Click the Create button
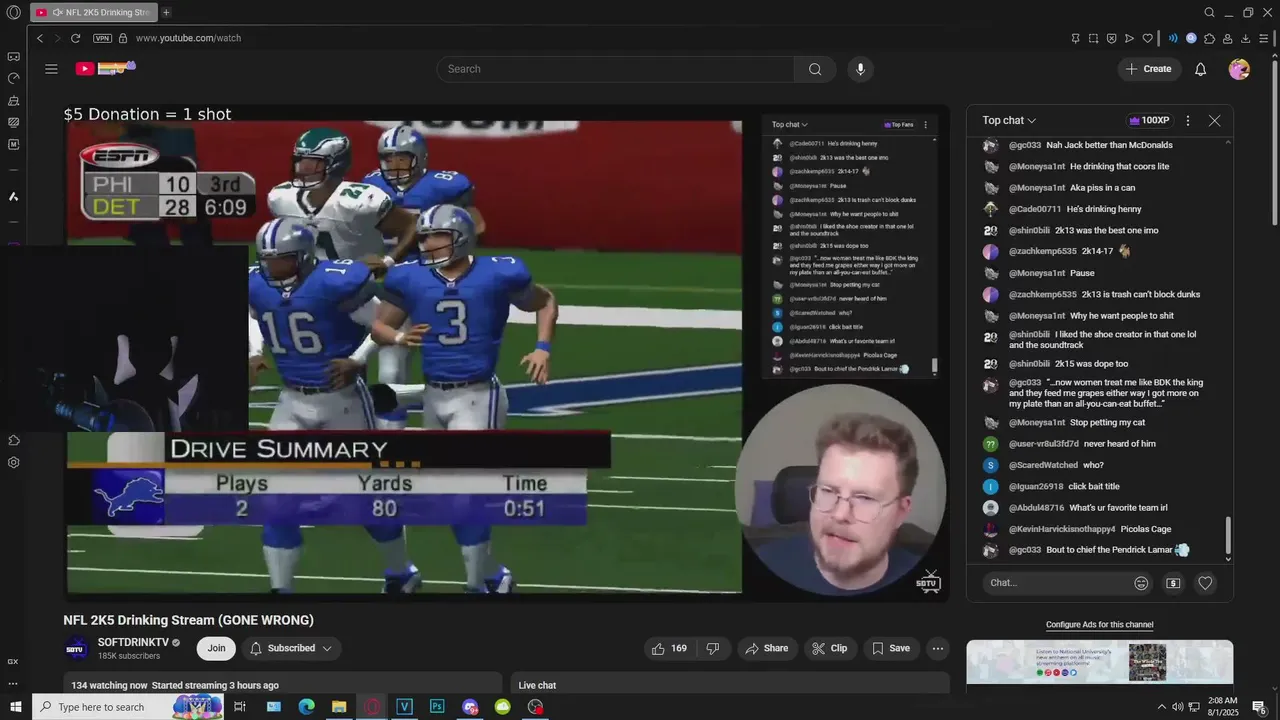The height and width of the screenshot is (720, 1280). pos(1148,69)
